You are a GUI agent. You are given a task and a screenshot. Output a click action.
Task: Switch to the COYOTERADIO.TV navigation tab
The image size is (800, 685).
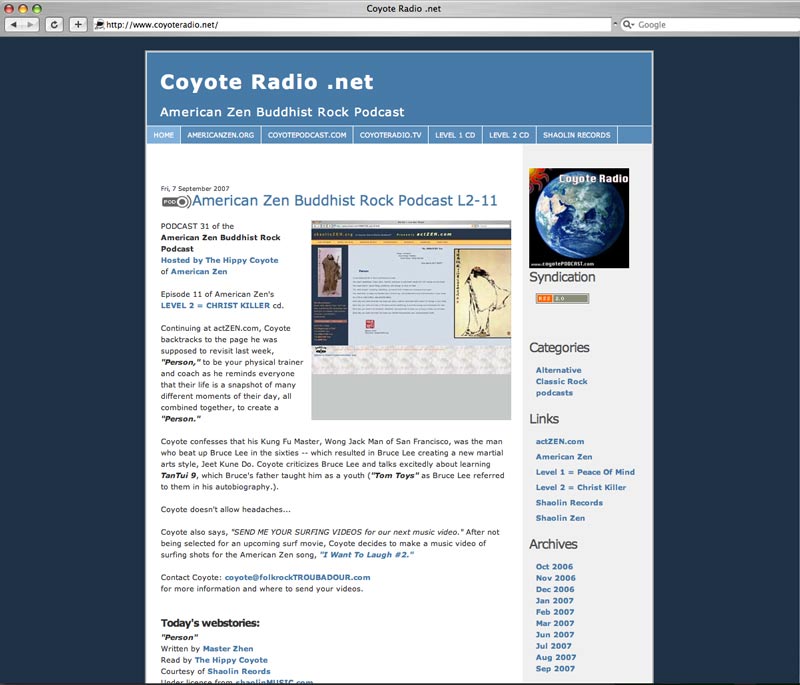(x=390, y=135)
